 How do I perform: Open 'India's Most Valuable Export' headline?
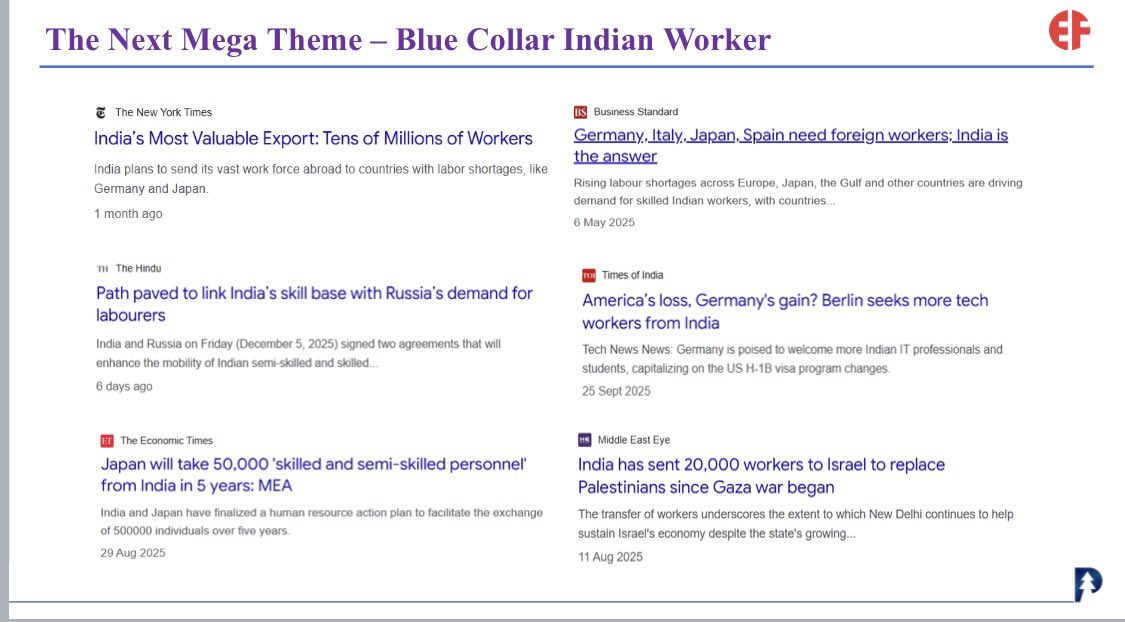tap(314, 138)
